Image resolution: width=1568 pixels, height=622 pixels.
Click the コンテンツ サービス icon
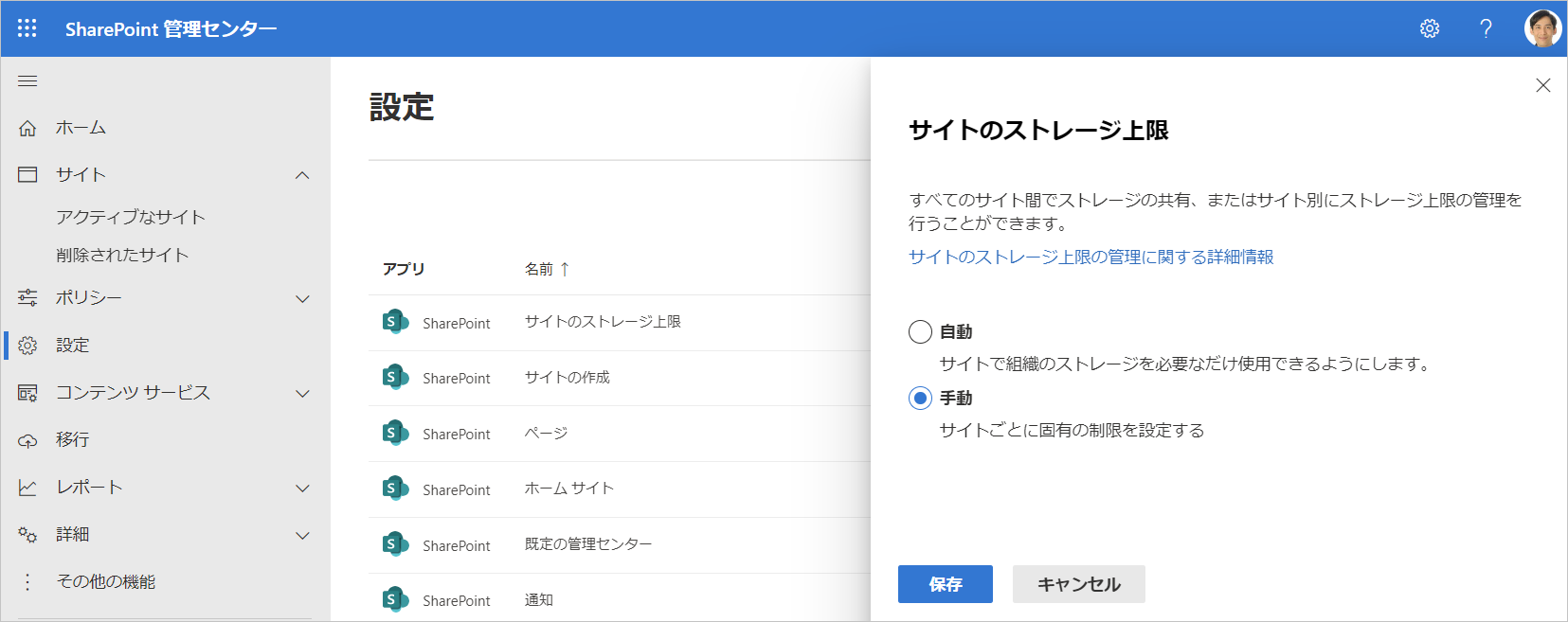(27, 393)
